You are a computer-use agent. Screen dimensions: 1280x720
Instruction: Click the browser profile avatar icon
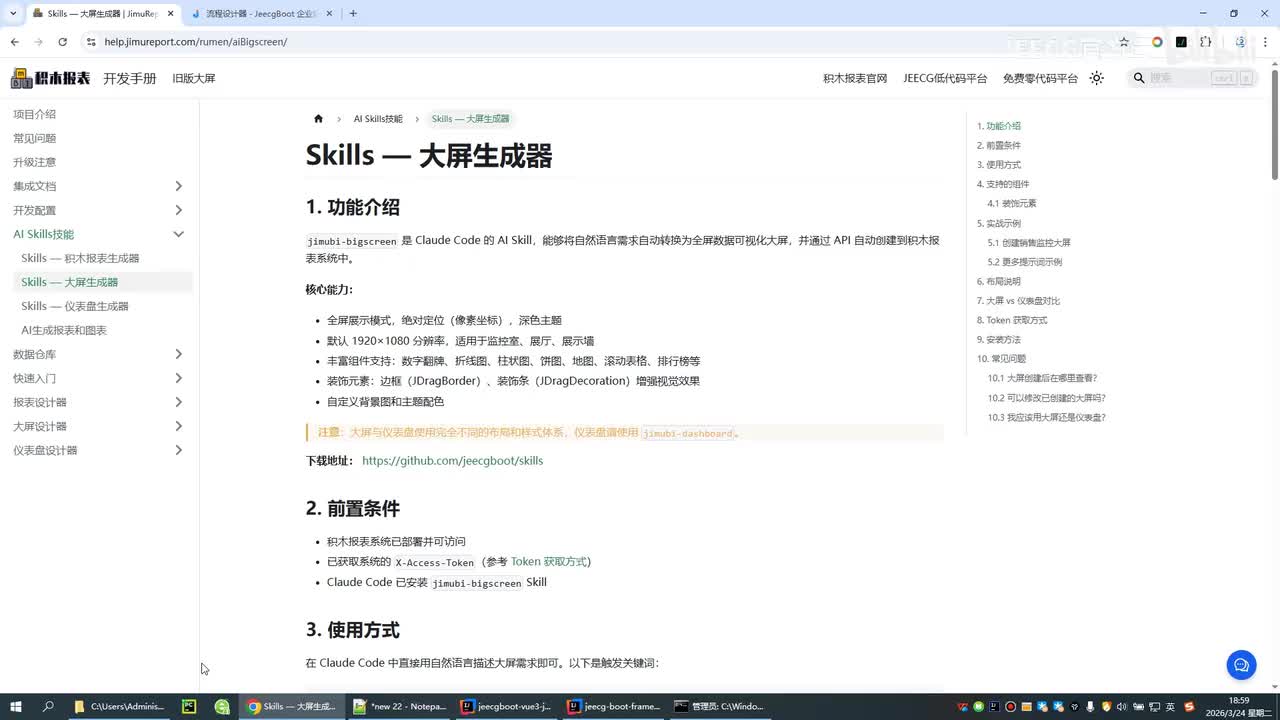tap(1240, 42)
